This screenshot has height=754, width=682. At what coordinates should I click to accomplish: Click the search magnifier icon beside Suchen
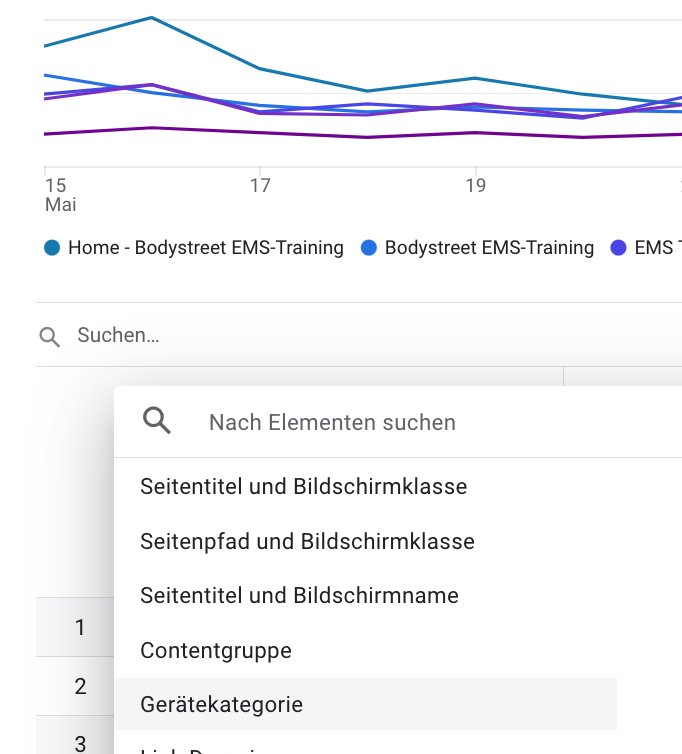pos(49,336)
